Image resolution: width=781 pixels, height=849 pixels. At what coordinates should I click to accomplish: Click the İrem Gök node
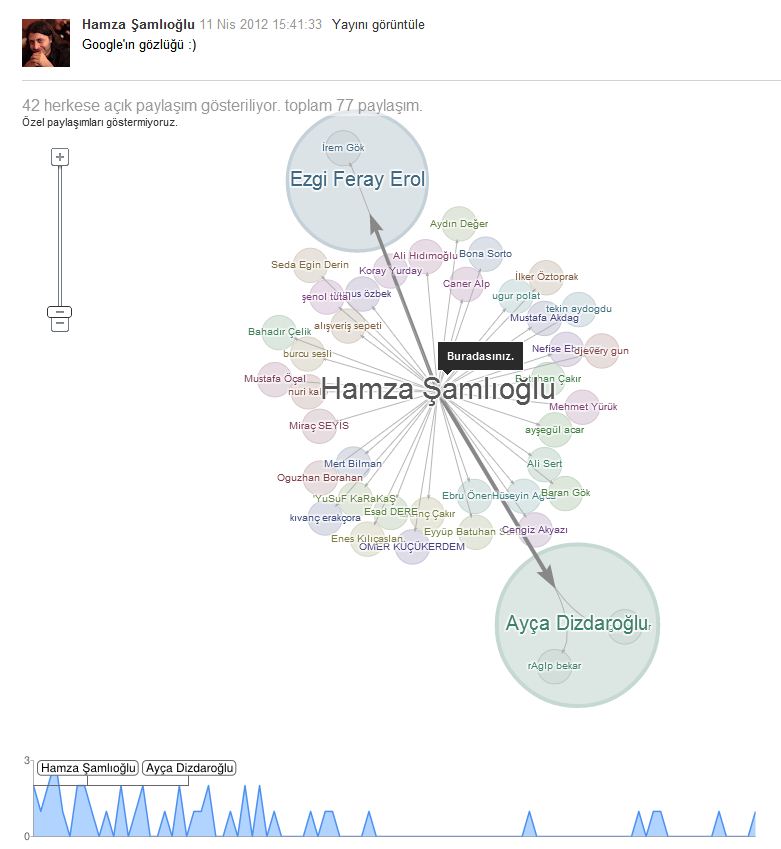[343, 147]
